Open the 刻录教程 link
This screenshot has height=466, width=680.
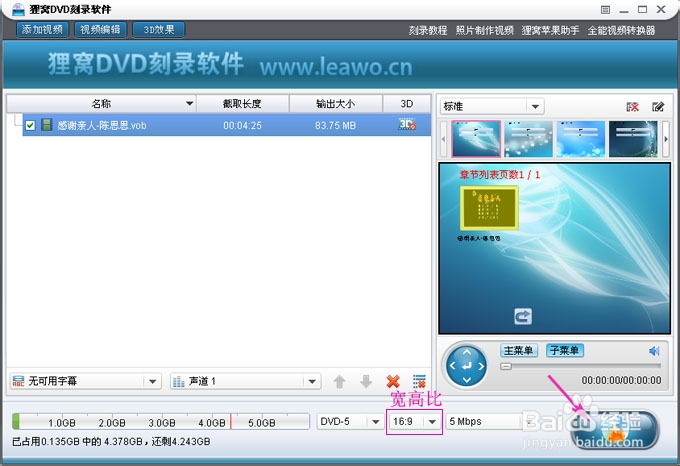(428, 30)
